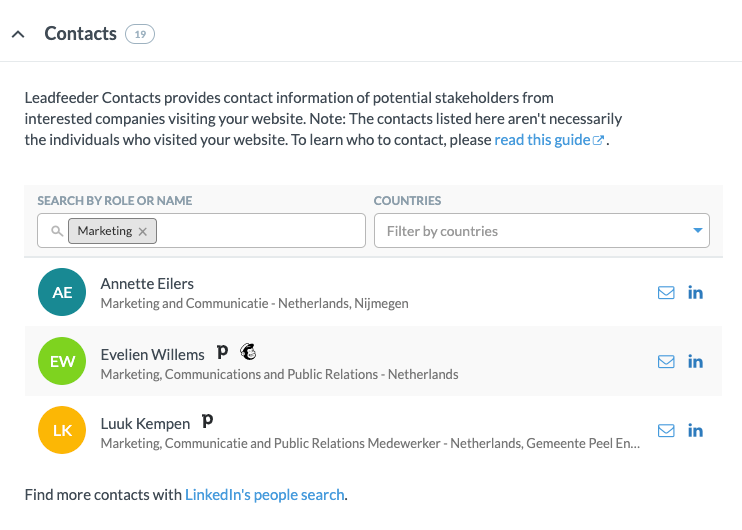The image size is (742, 530).
Task: Click the Mailchimp icon beside Evelien Willems
Action: tap(248, 352)
